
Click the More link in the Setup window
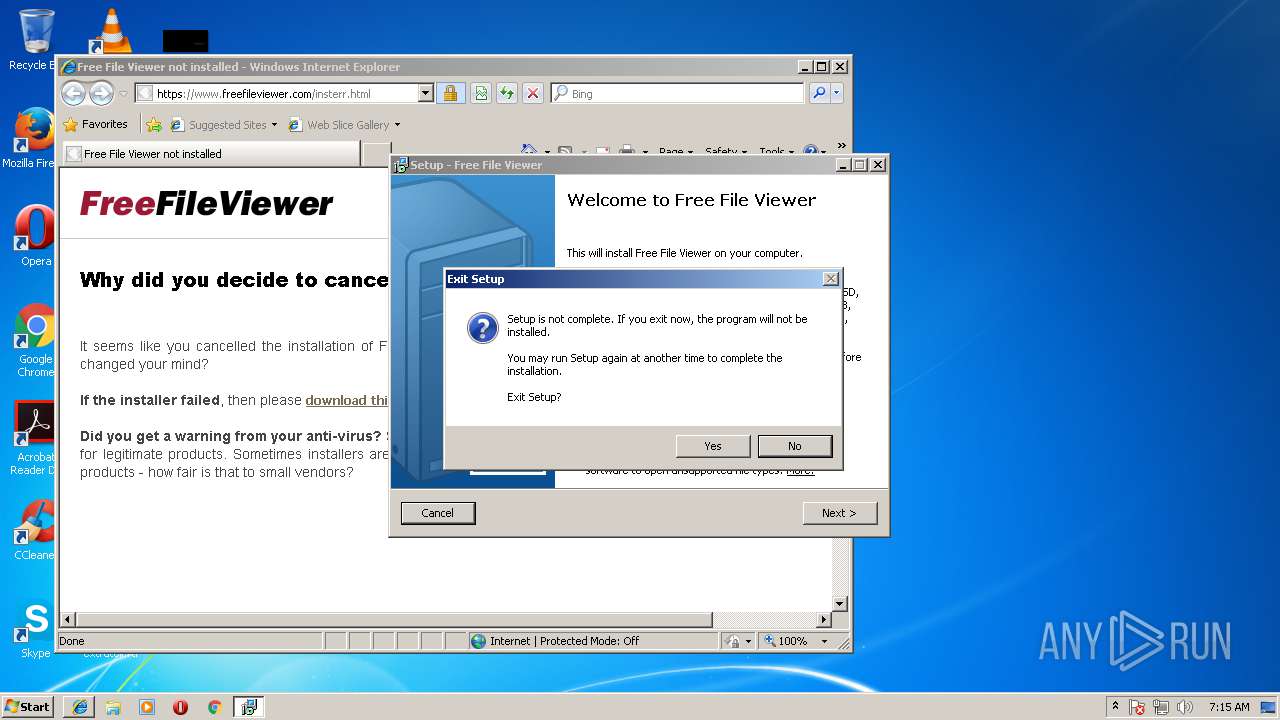tap(800, 471)
